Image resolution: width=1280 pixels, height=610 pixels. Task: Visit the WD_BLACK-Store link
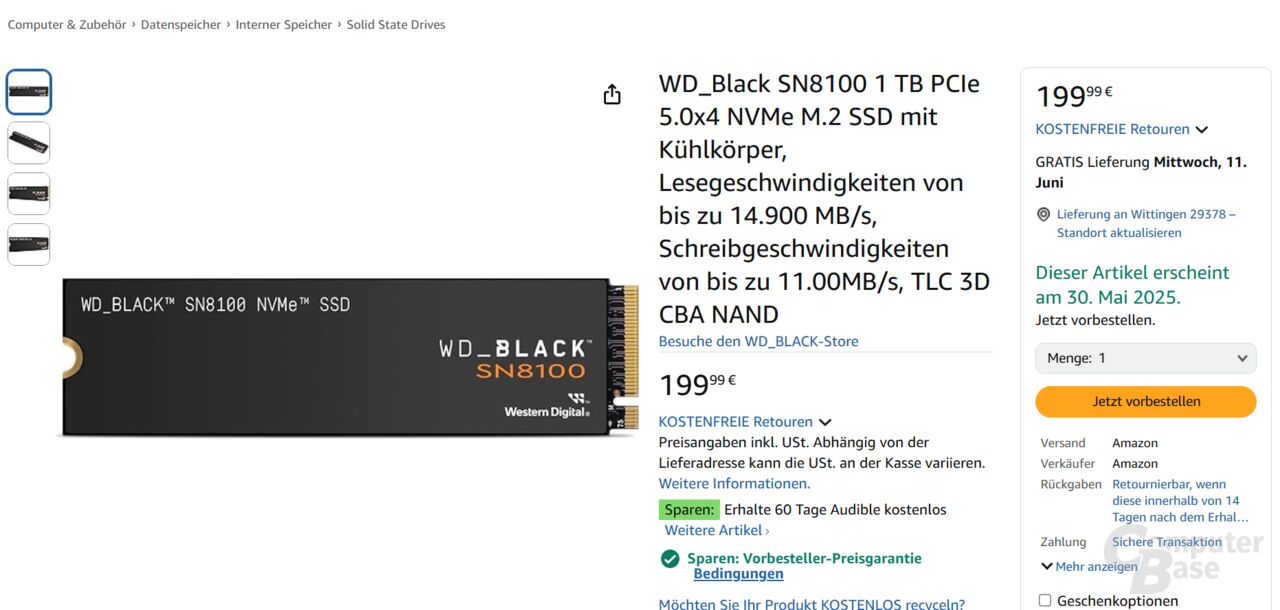tap(758, 342)
